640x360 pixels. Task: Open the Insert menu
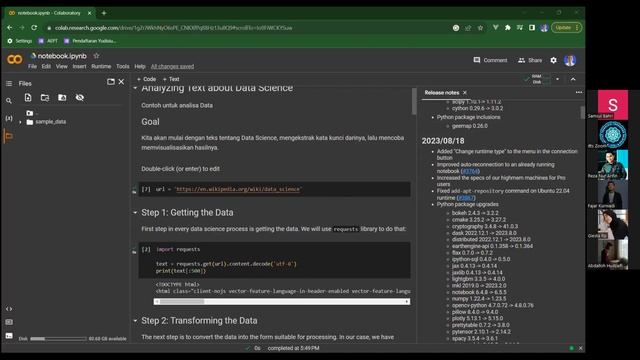79,66
